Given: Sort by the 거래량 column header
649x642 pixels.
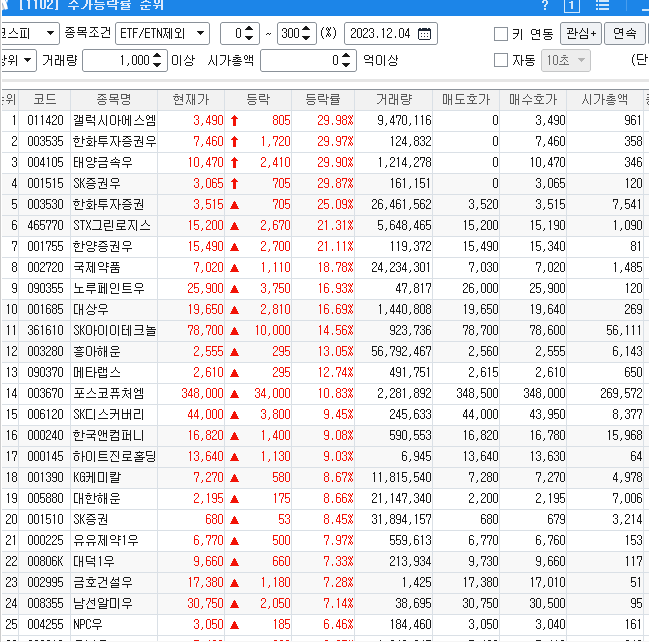Looking at the screenshot, I should tap(394, 99).
